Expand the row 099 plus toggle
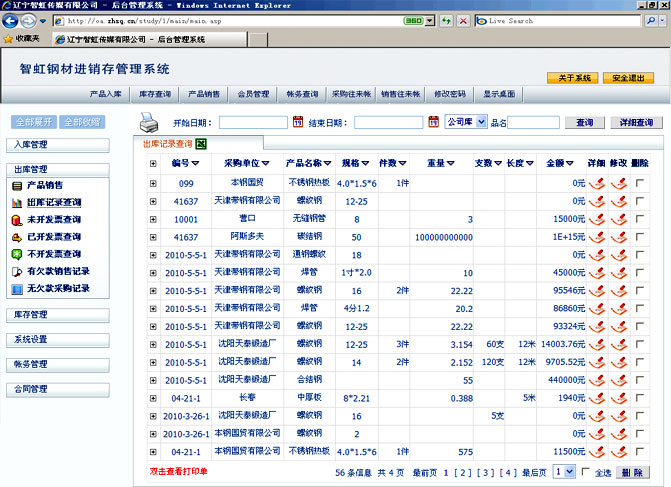 pos(153,183)
